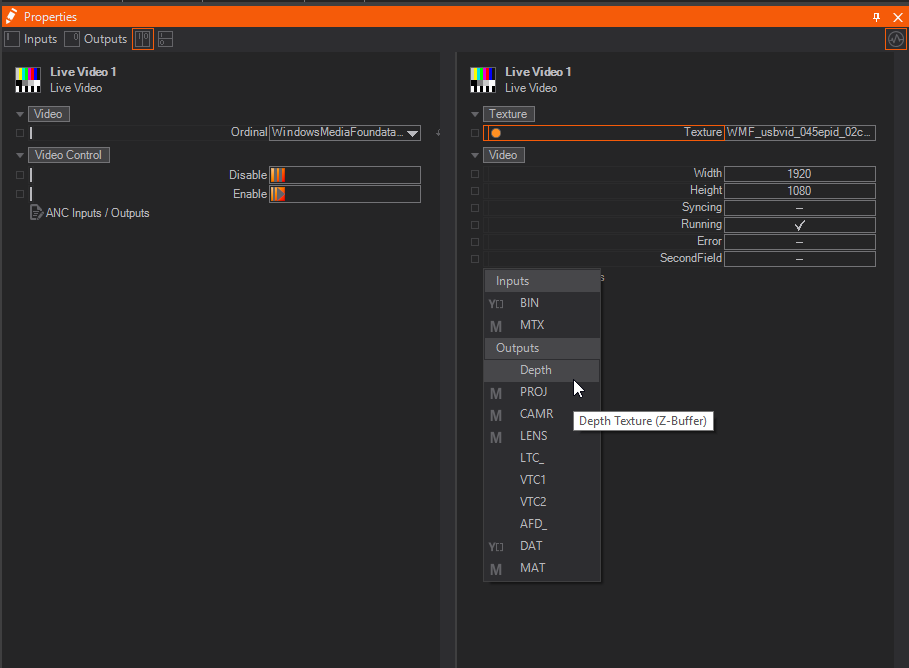Select Depth from the Outputs menu
Image resolution: width=909 pixels, height=668 pixels.
536,370
